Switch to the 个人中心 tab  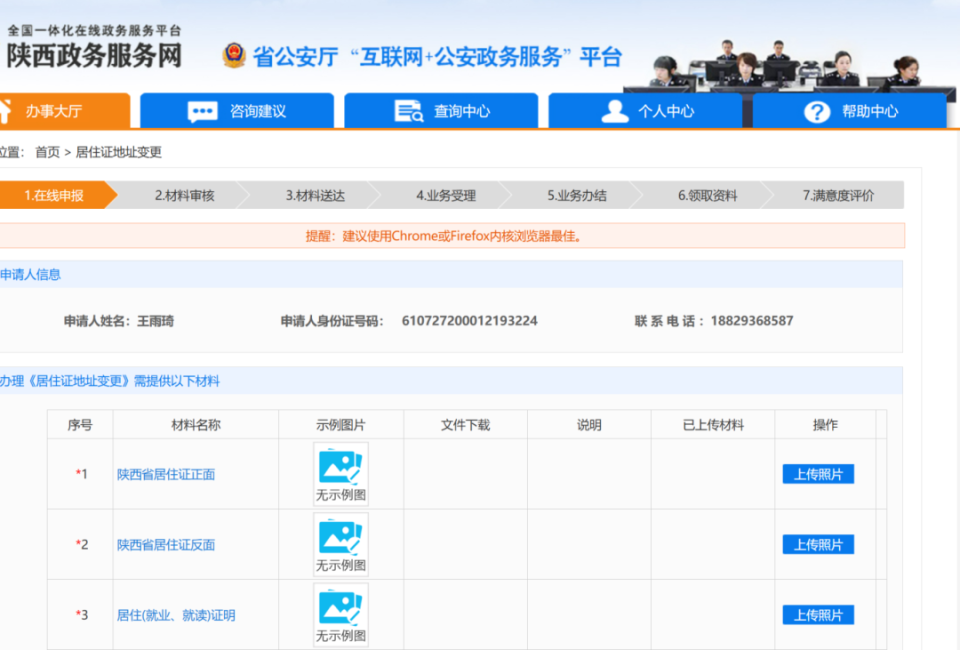coord(645,111)
